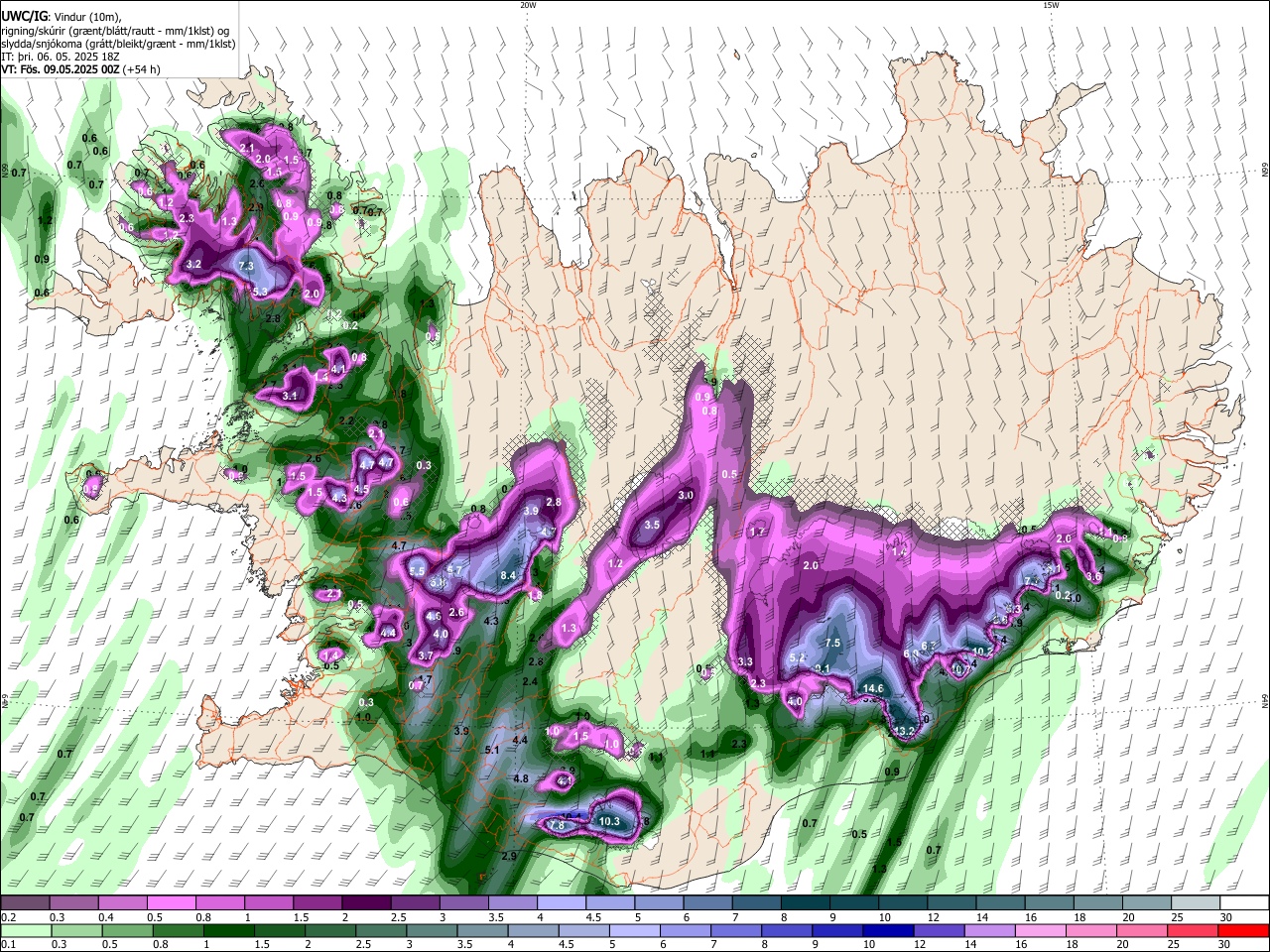Pick the lavender swatch between 4 and 4.5 in top legend

[x=562, y=902]
